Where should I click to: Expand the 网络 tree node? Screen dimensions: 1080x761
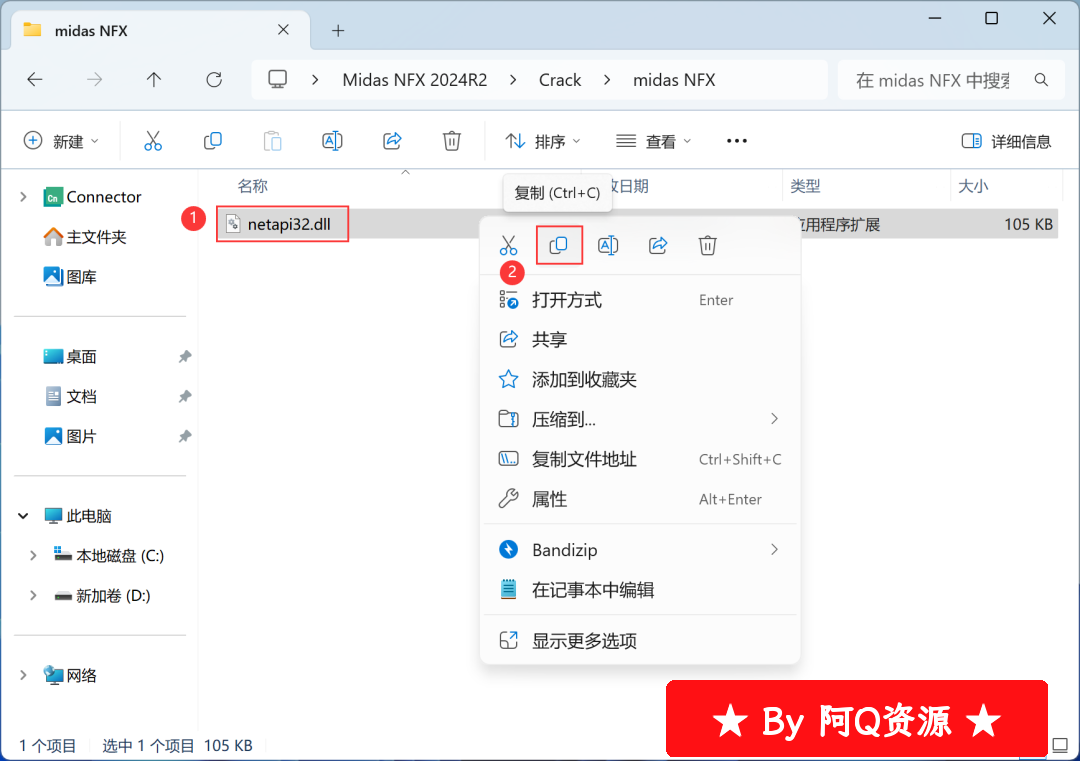click(23, 676)
